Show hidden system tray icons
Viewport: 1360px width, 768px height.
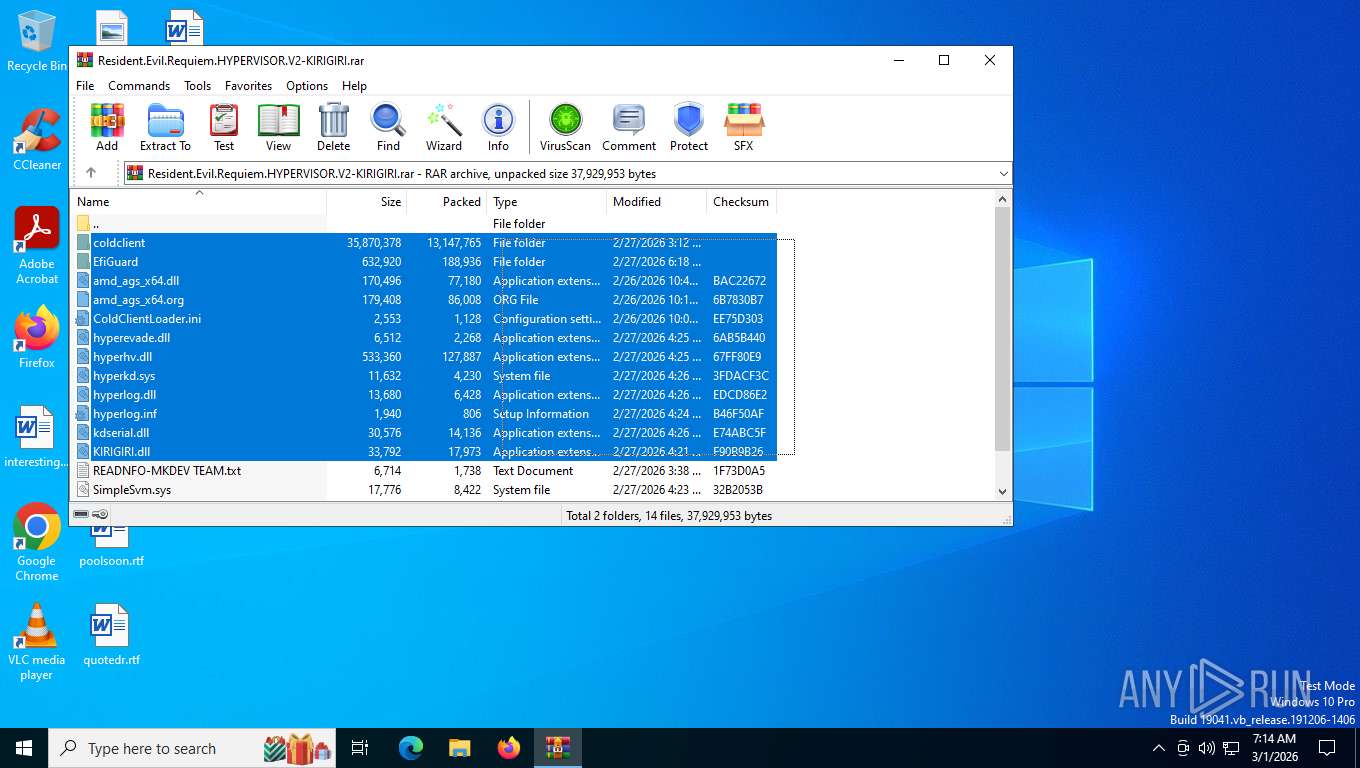(1159, 748)
